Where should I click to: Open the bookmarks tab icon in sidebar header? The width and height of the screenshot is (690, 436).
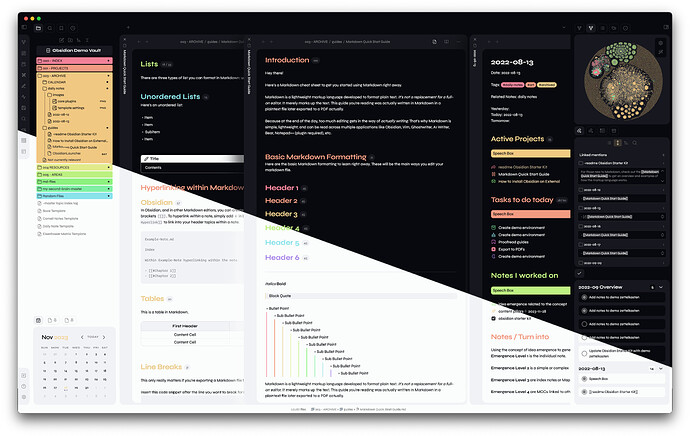(x=61, y=28)
